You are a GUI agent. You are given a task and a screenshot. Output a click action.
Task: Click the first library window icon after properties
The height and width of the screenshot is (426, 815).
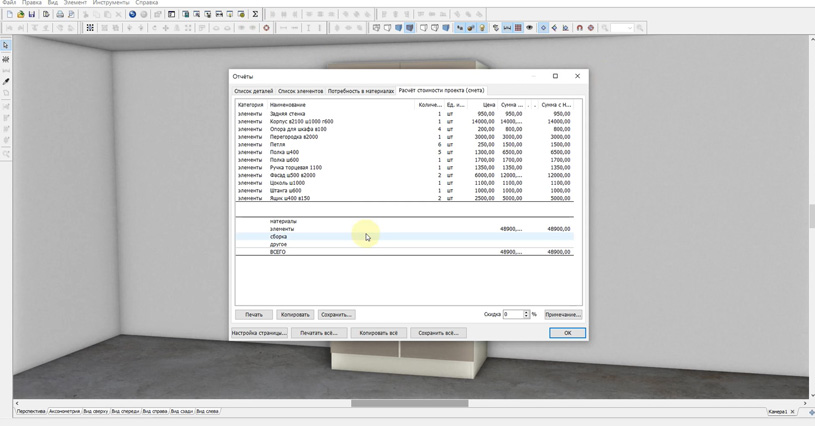(x=185, y=14)
